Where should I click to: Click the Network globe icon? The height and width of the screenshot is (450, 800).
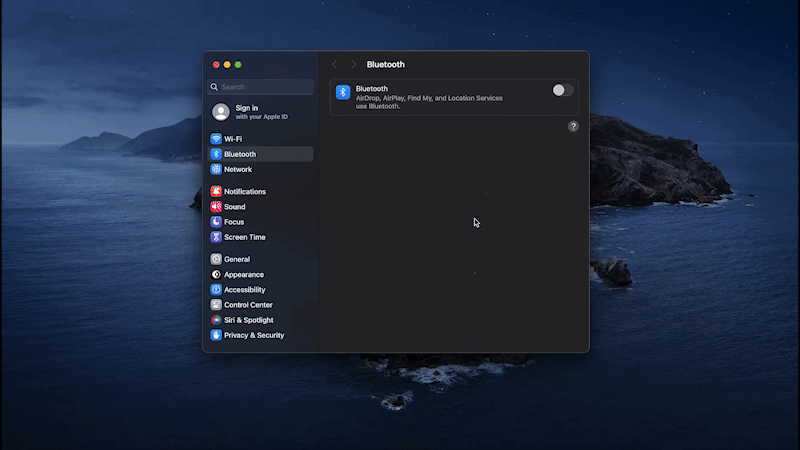[x=216, y=169]
